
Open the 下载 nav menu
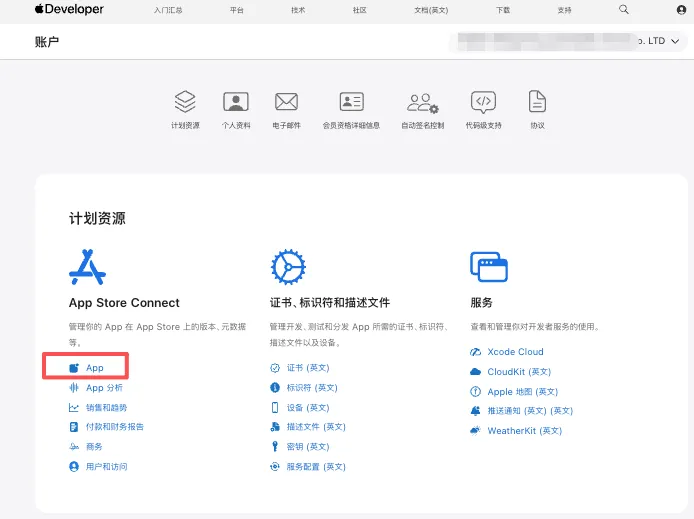(503, 10)
